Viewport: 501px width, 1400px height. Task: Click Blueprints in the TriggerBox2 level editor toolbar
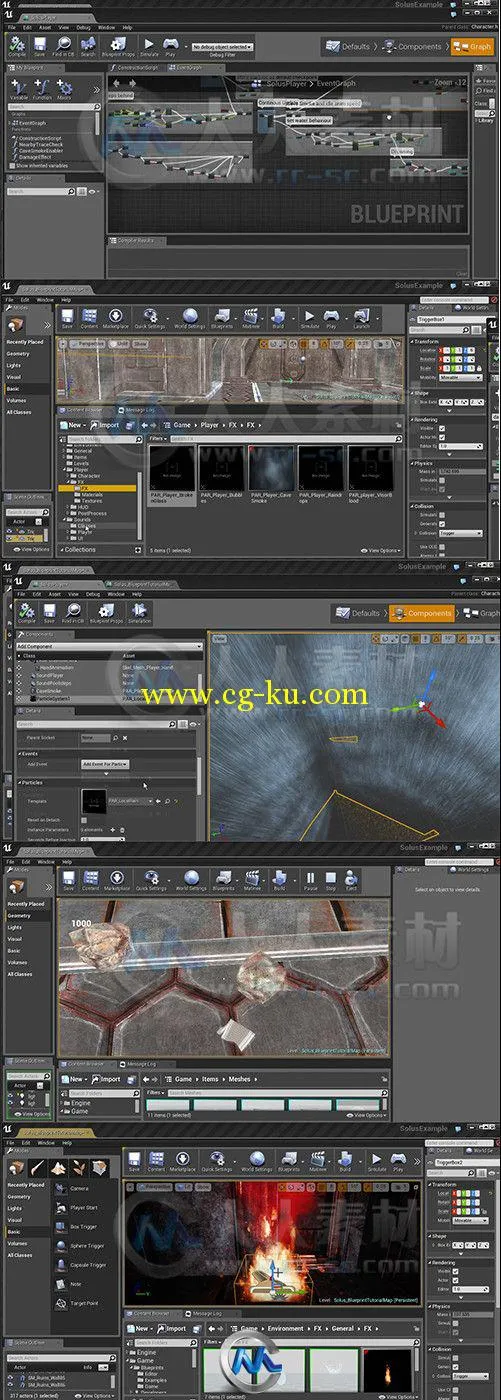[288, 1161]
